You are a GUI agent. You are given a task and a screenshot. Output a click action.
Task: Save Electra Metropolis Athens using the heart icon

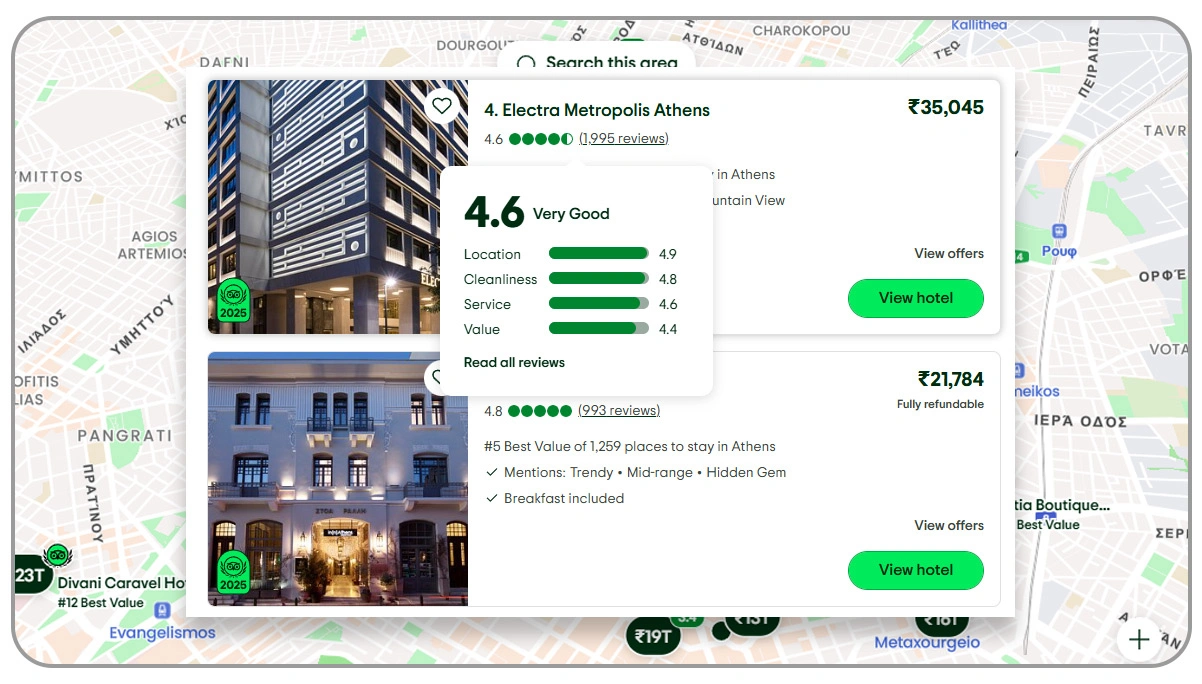tap(442, 104)
